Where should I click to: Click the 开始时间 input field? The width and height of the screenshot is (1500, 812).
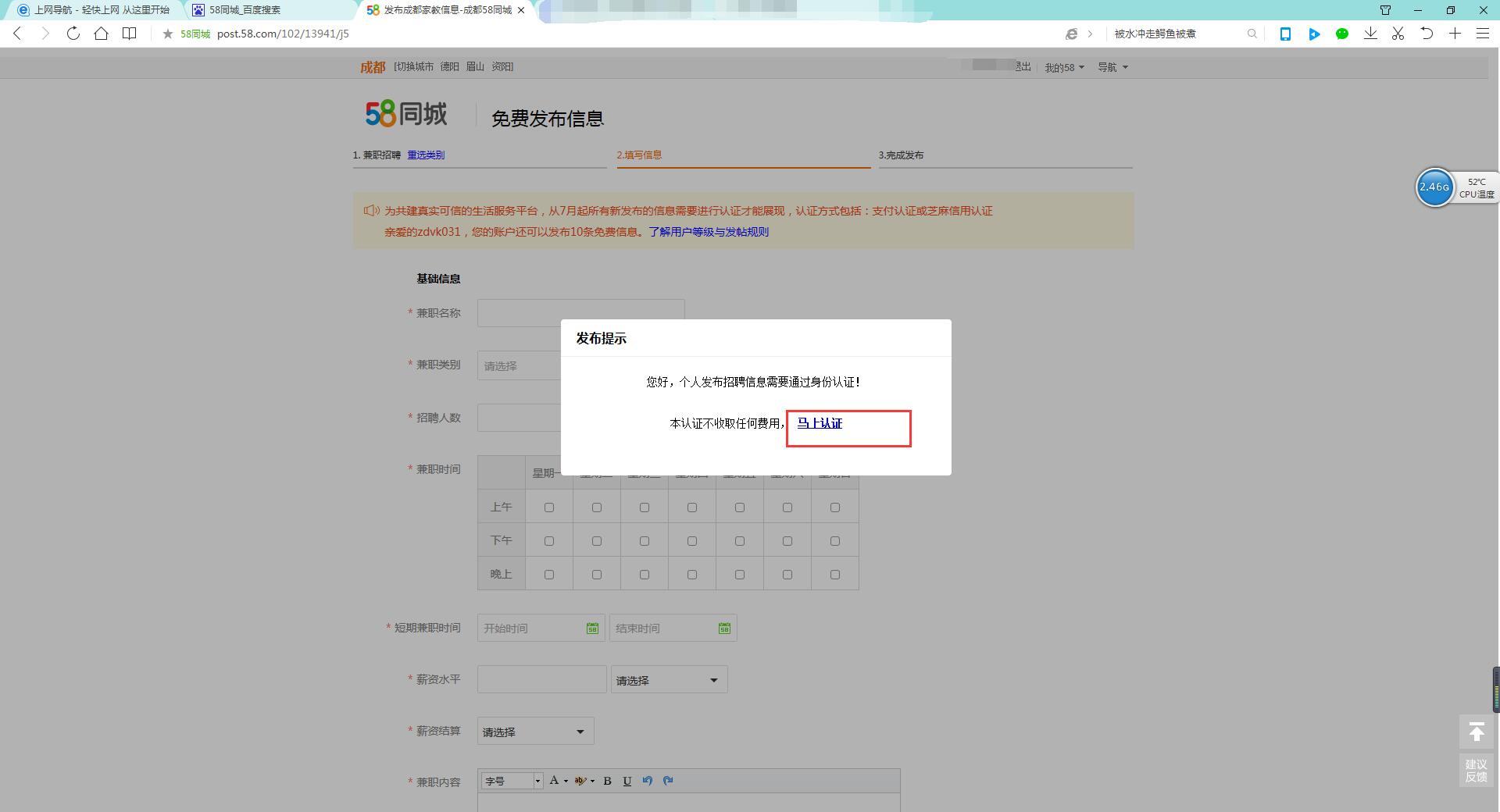541,628
